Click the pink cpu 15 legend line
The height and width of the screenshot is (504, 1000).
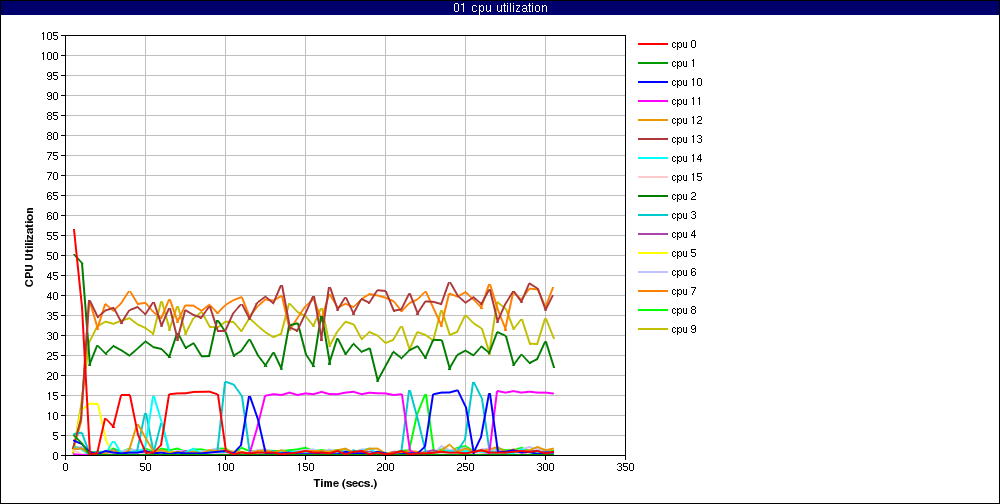pyautogui.click(x=652, y=177)
